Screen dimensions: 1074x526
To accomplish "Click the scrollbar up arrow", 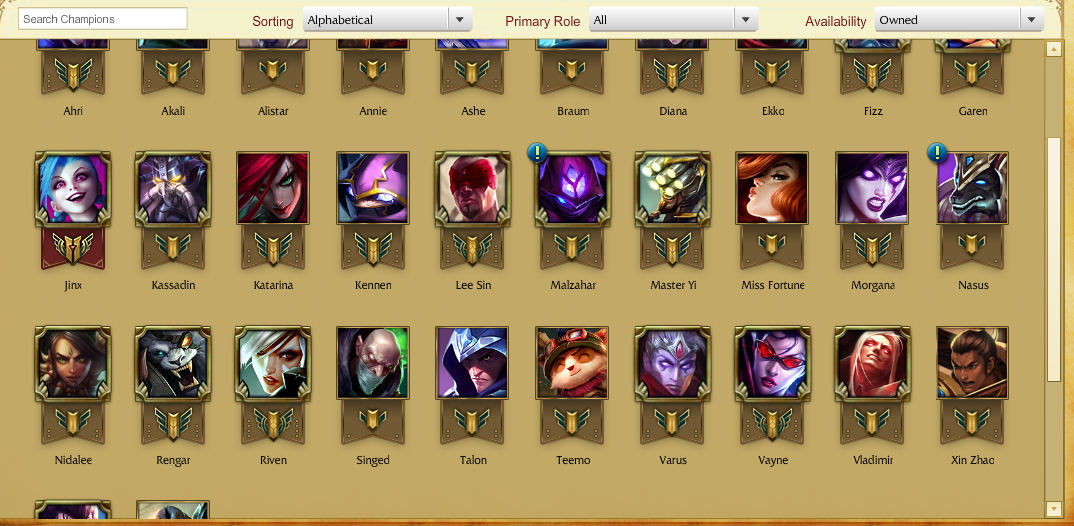I will 1053,49.
